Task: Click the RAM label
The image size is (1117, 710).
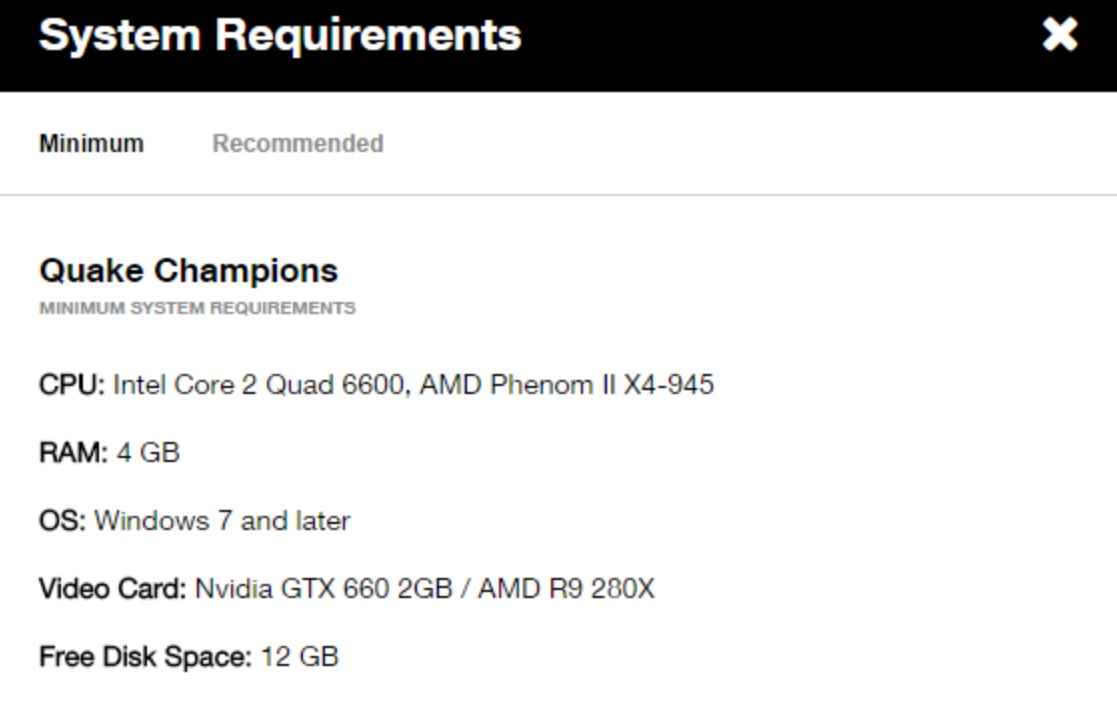Action: pos(72,453)
